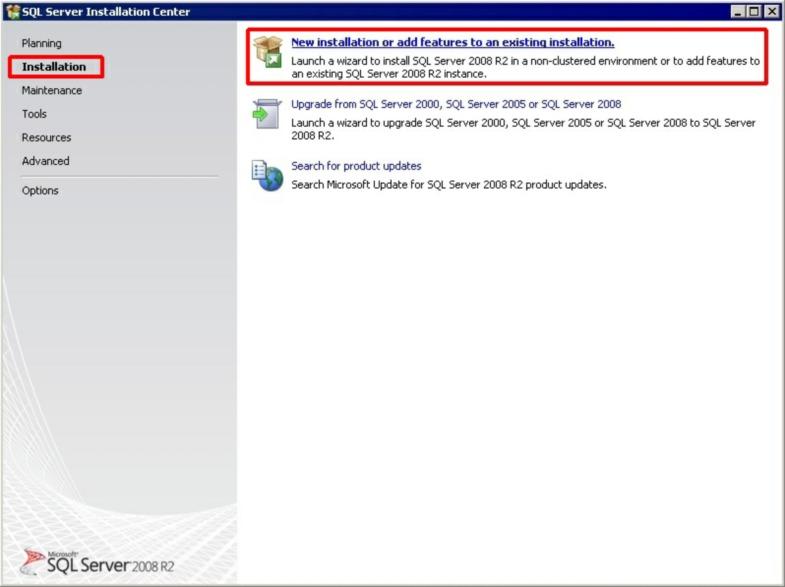This screenshot has height=587, width=785.
Task: Click text 'Launch a wizard to install SQL Server 2008 R2'
Action: coord(400,61)
